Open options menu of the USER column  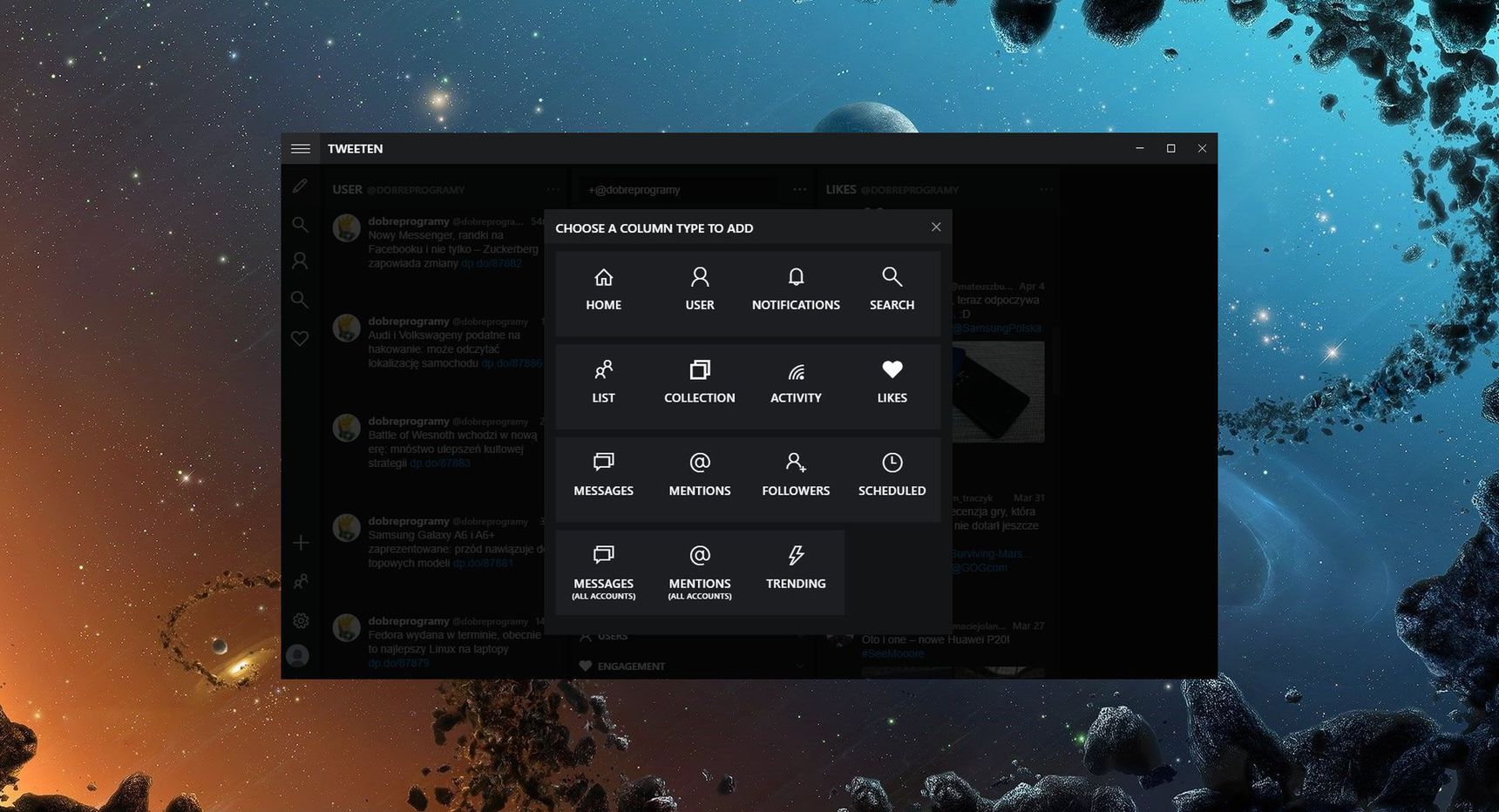[553, 189]
